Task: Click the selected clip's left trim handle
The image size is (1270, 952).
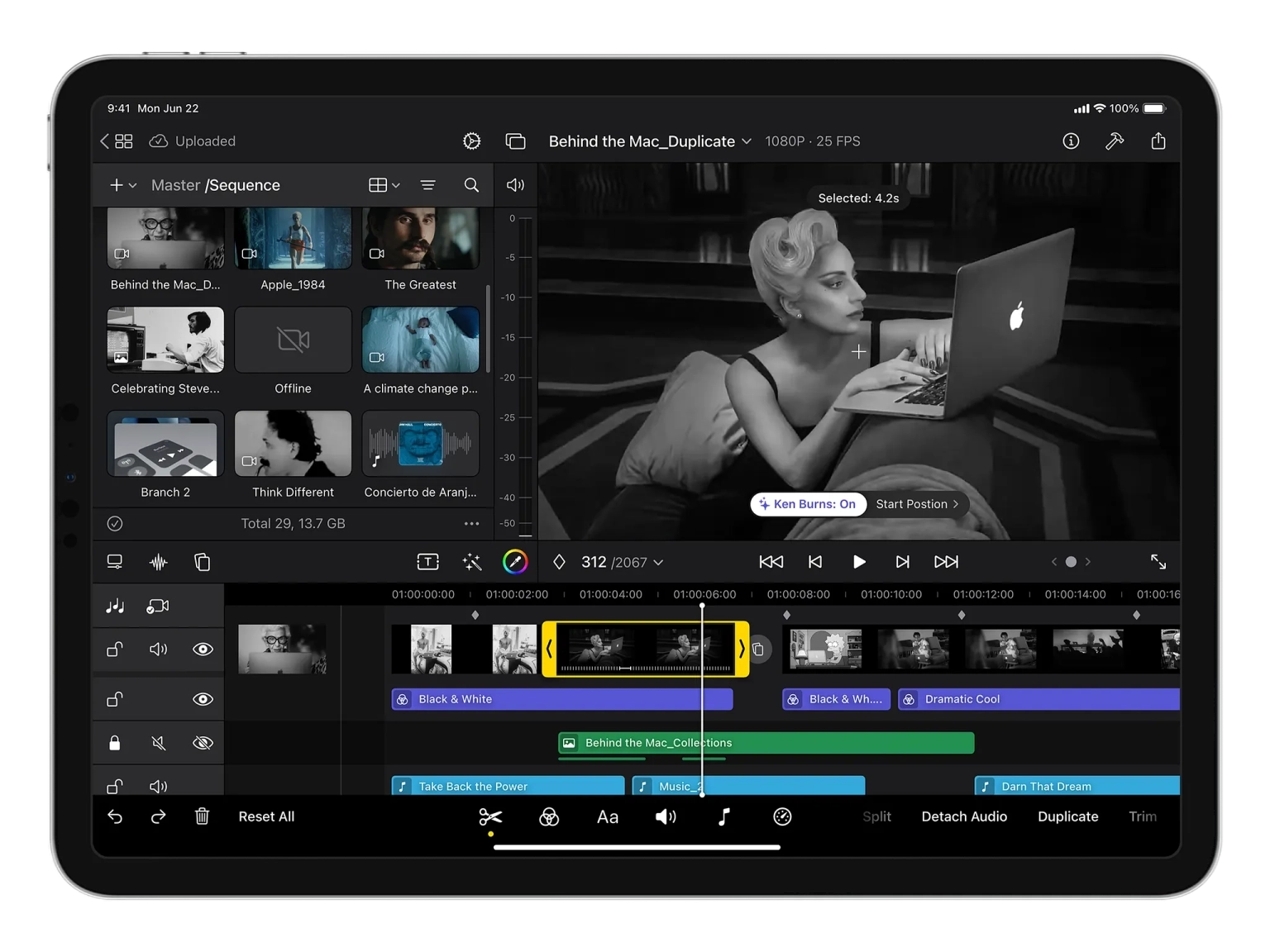Action: (549, 650)
